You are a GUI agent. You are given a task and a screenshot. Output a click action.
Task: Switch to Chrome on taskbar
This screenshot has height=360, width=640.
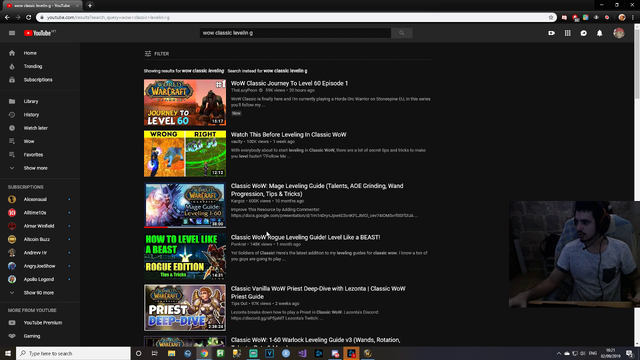[204, 353]
